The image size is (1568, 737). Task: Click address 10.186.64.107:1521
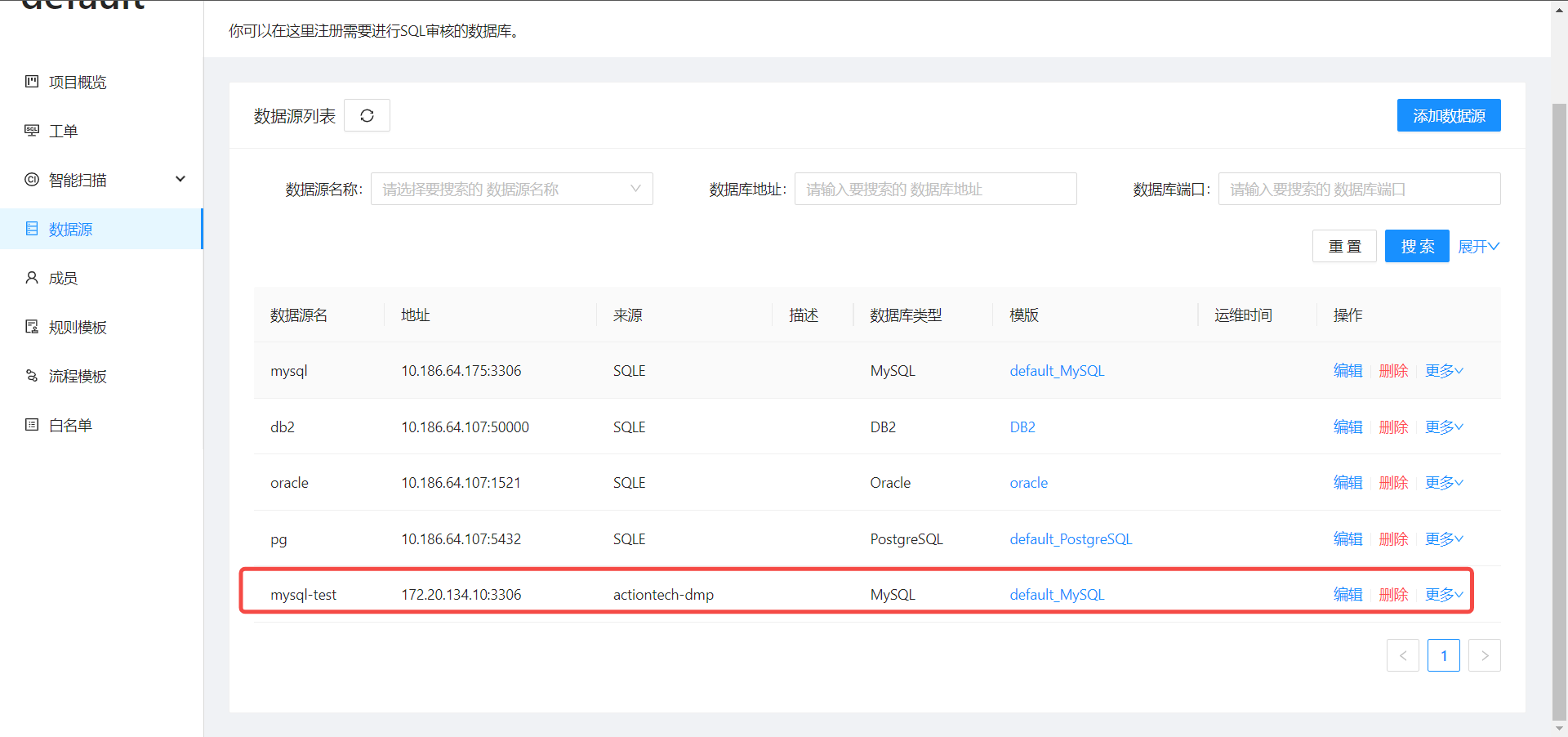[461, 482]
